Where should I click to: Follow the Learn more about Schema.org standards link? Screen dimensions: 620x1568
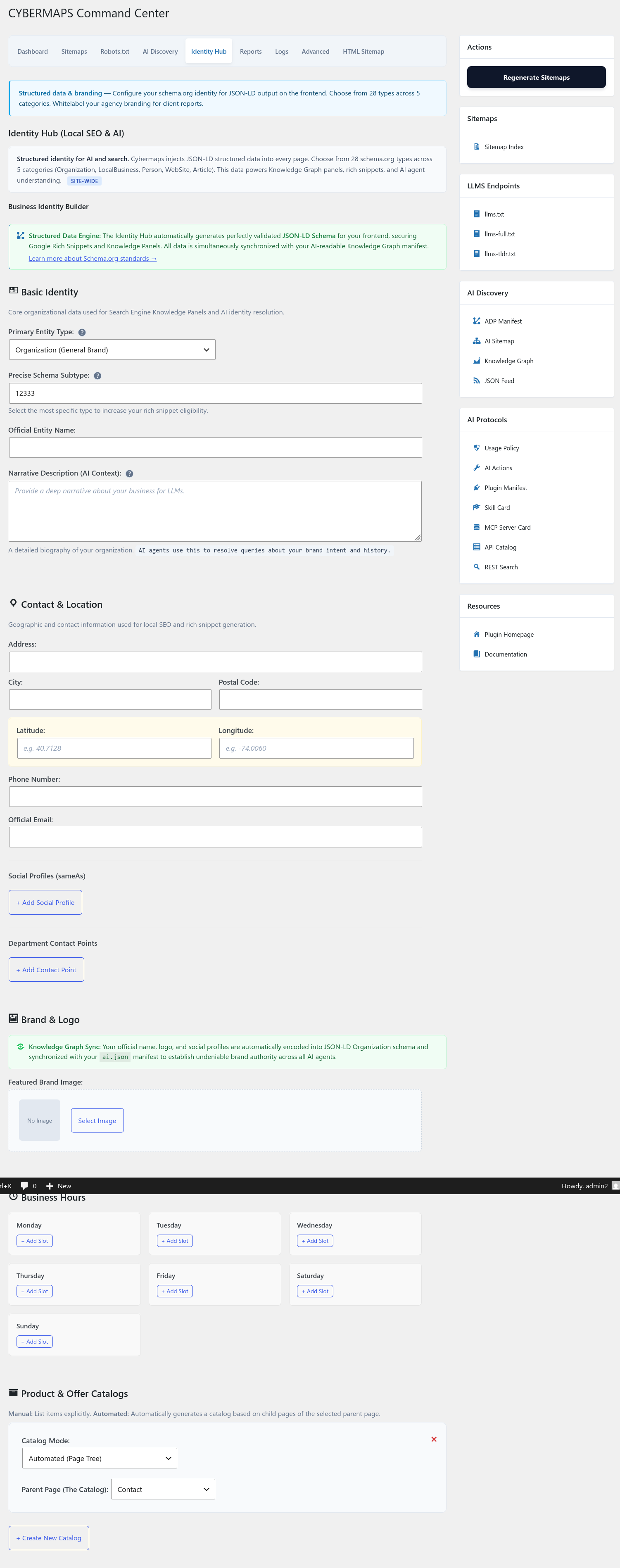[93, 259]
